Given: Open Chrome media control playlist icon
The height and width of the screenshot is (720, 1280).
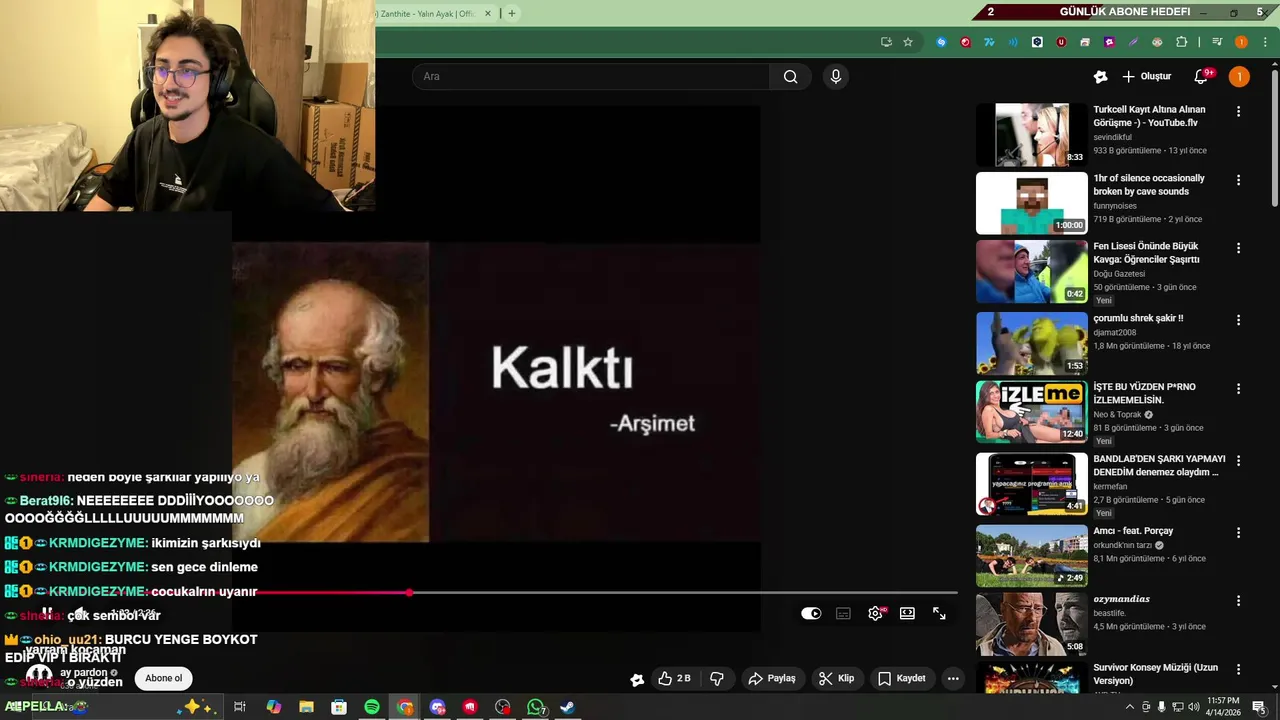Looking at the screenshot, I should click(1217, 42).
